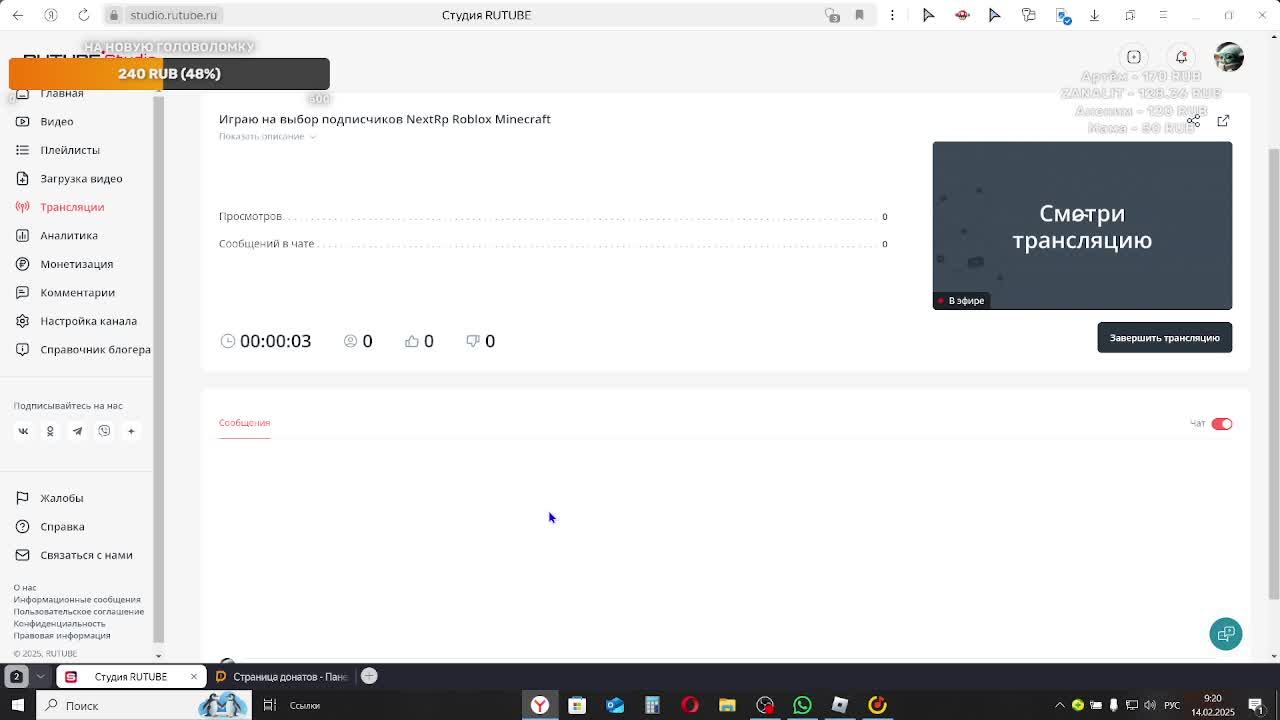Screen dimensions: 1280x720
Task: Click the VK social network icon
Action: pyautogui.click(x=23, y=431)
